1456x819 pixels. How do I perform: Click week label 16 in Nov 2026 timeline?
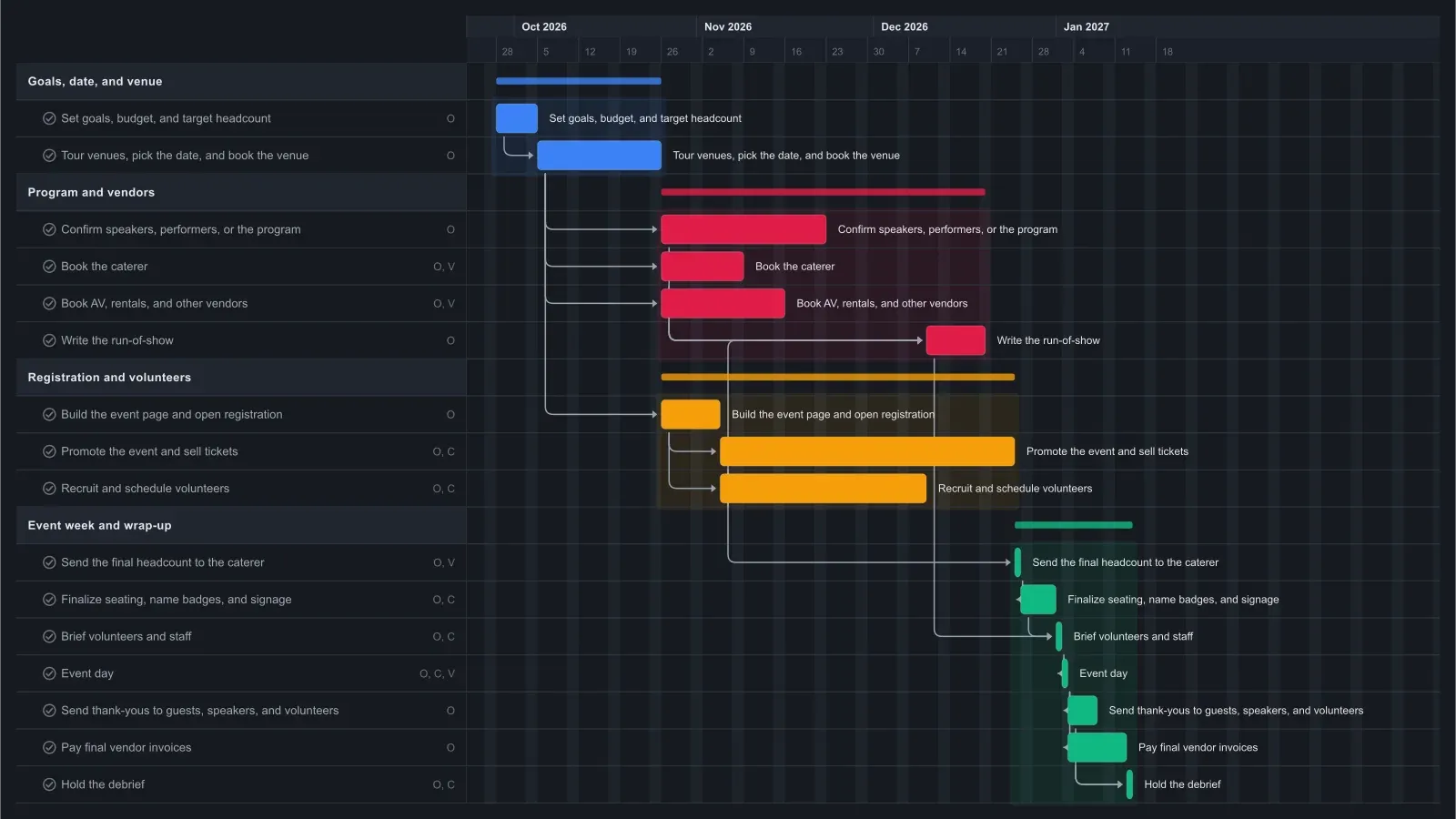click(796, 52)
